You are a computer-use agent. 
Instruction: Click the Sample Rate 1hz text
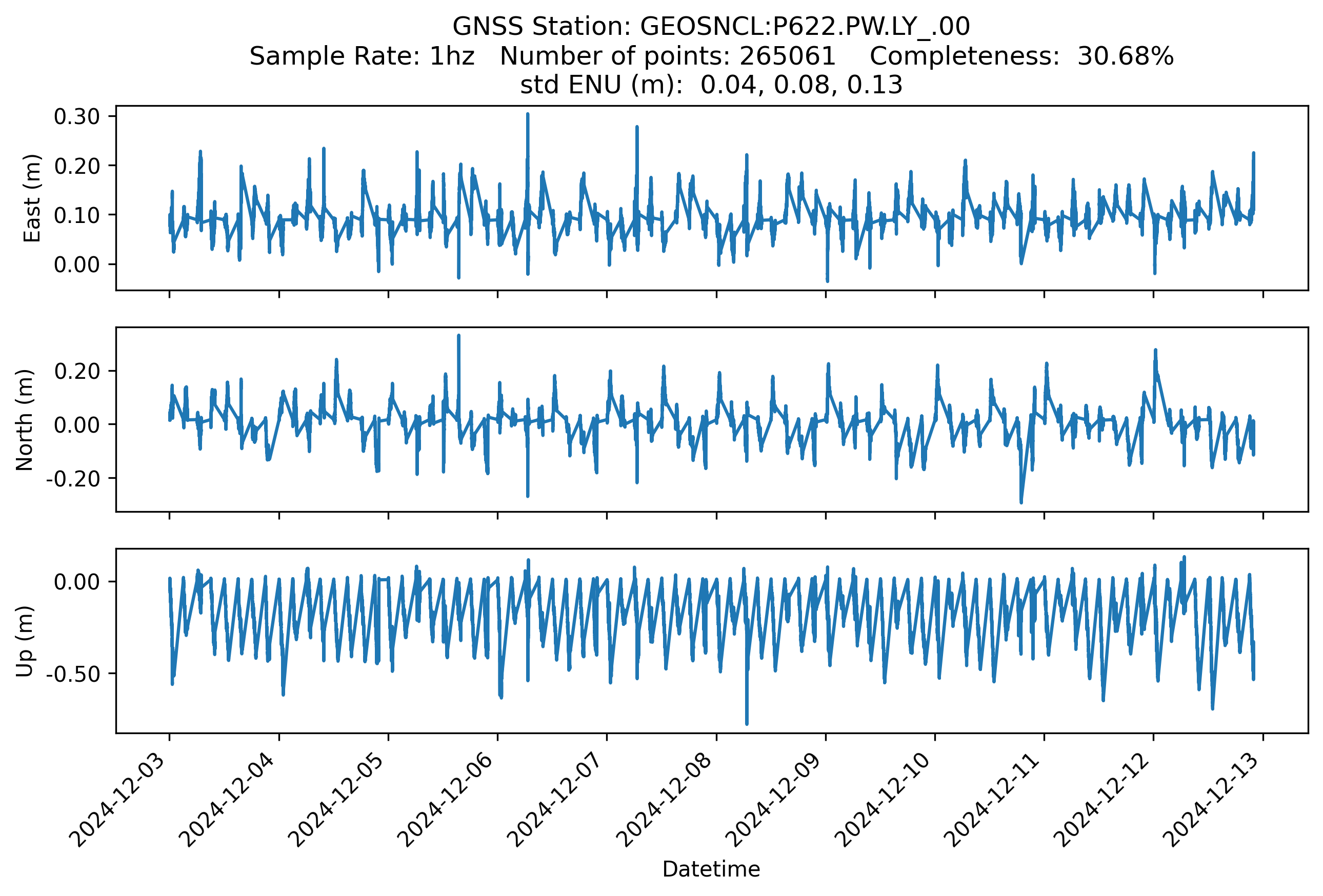(362, 56)
